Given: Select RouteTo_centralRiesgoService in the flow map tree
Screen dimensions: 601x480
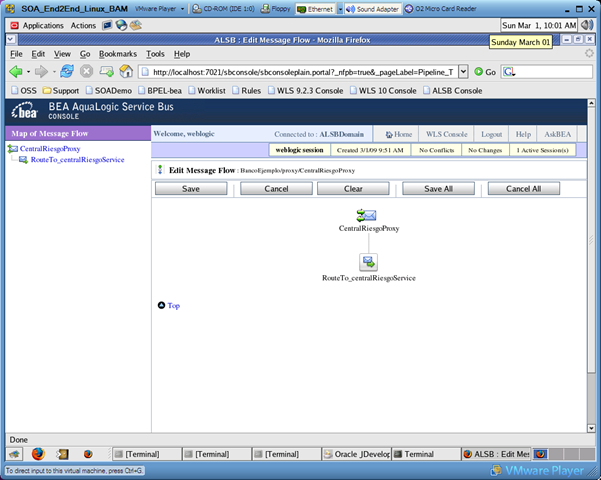Looking at the screenshot, I should point(77,160).
